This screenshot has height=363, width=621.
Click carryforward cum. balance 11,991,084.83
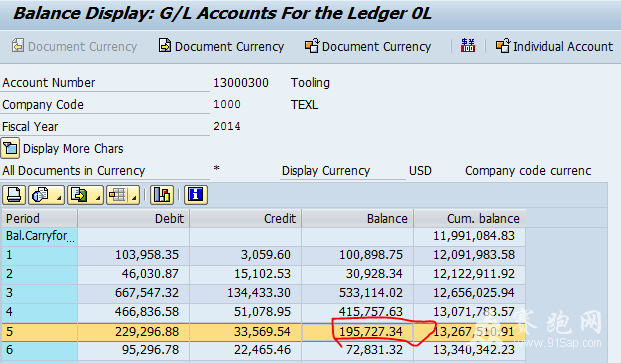tap(474, 236)
